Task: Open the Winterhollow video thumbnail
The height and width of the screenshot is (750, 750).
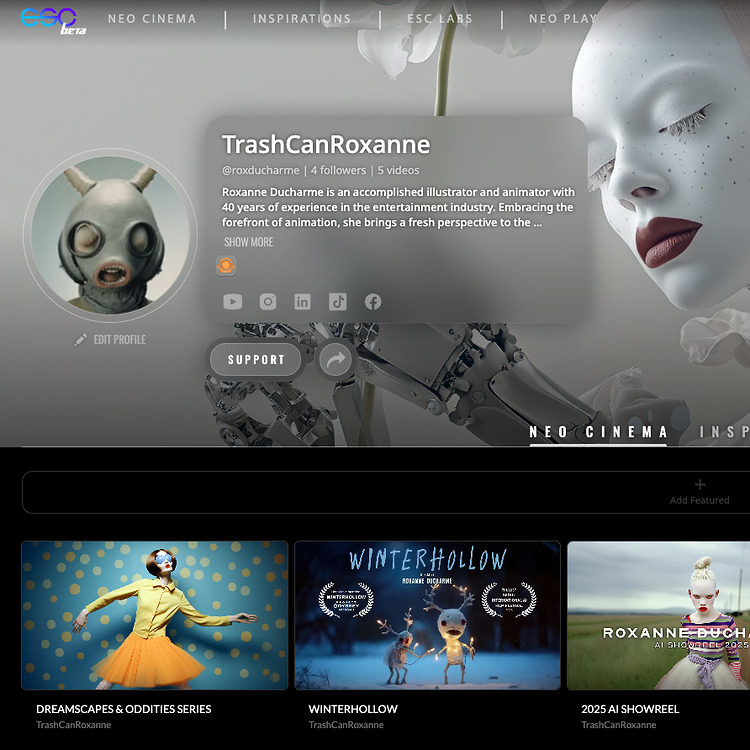Action: [x=428, y=616]
